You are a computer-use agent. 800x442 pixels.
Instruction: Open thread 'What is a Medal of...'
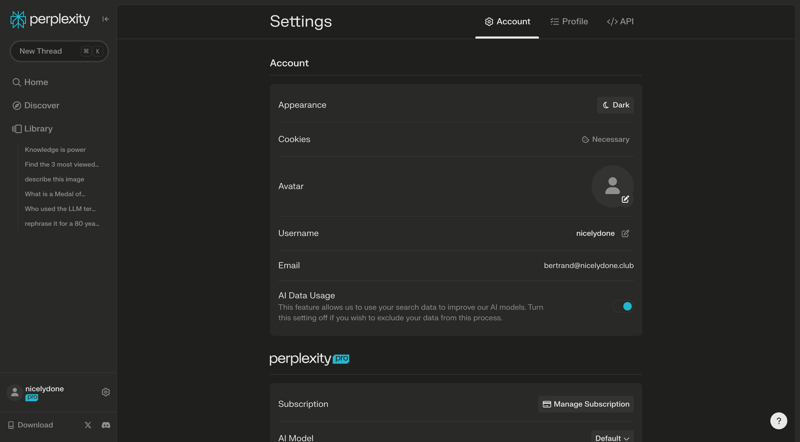[x=55, y=194]
